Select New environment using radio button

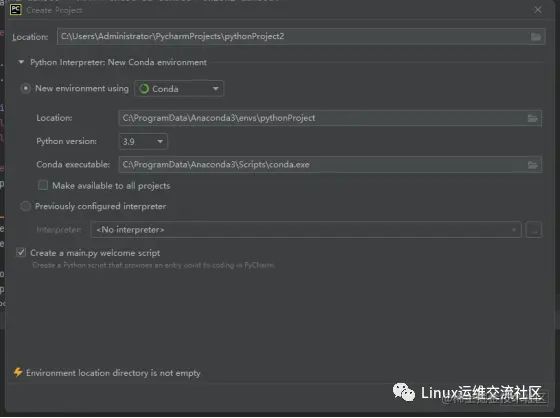pos(26,88)
